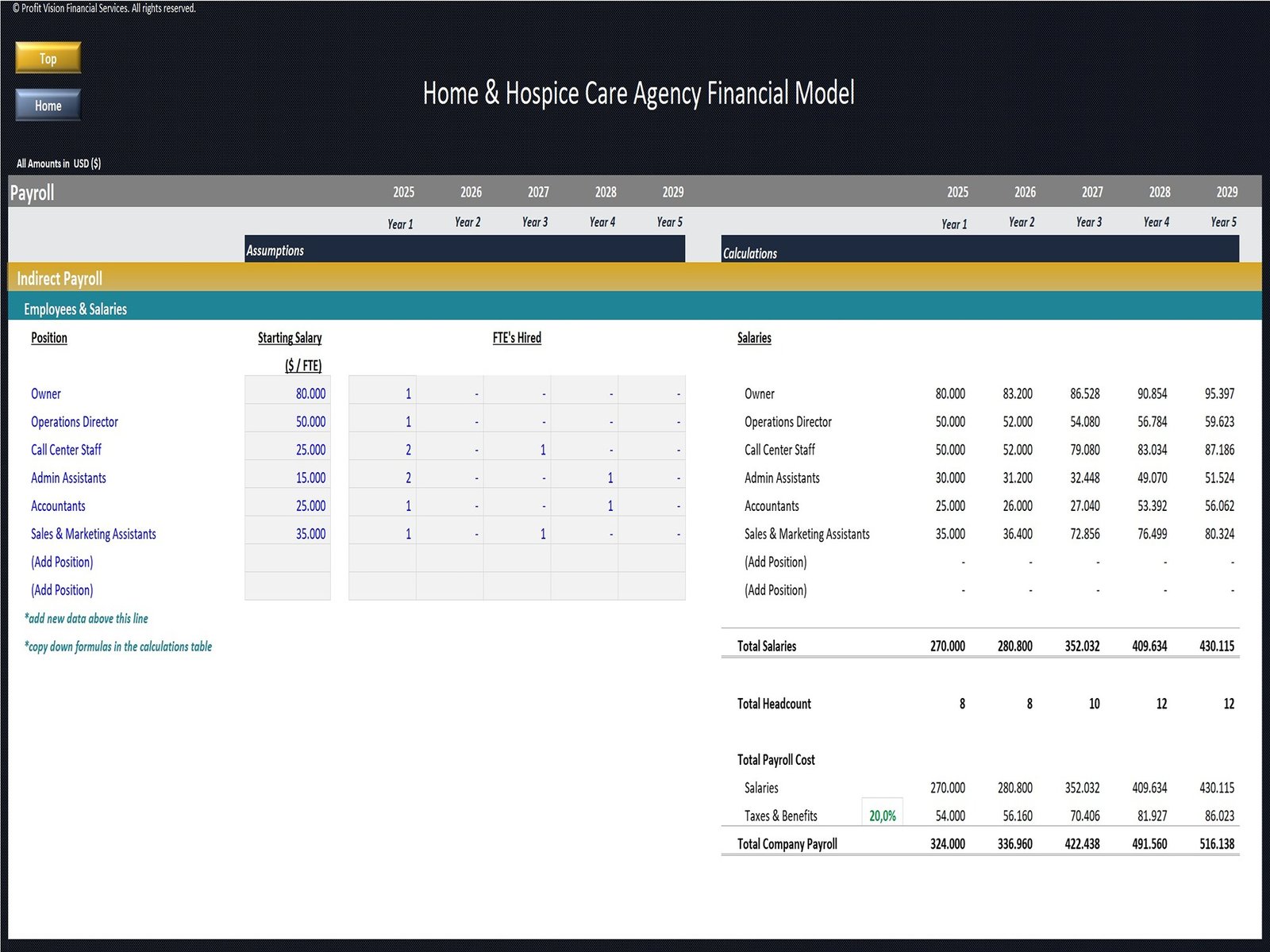Click the first empty (Add Position) row label
The width and height of the screenshot is (1270, 952).
tap(62, 562)
